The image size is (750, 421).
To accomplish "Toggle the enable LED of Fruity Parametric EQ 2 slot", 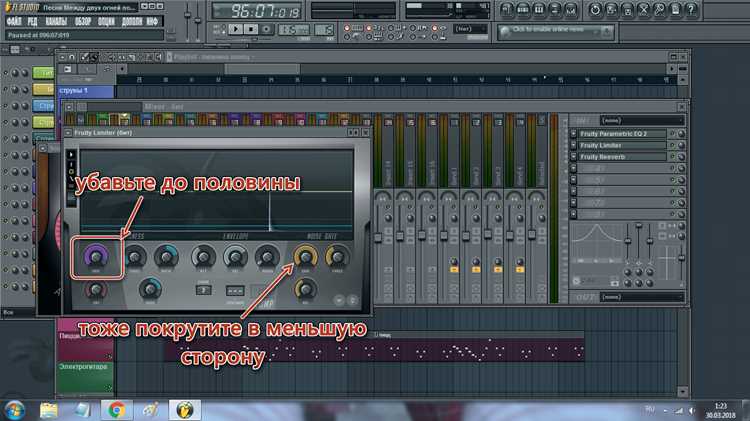I will [x=672, y=134].
